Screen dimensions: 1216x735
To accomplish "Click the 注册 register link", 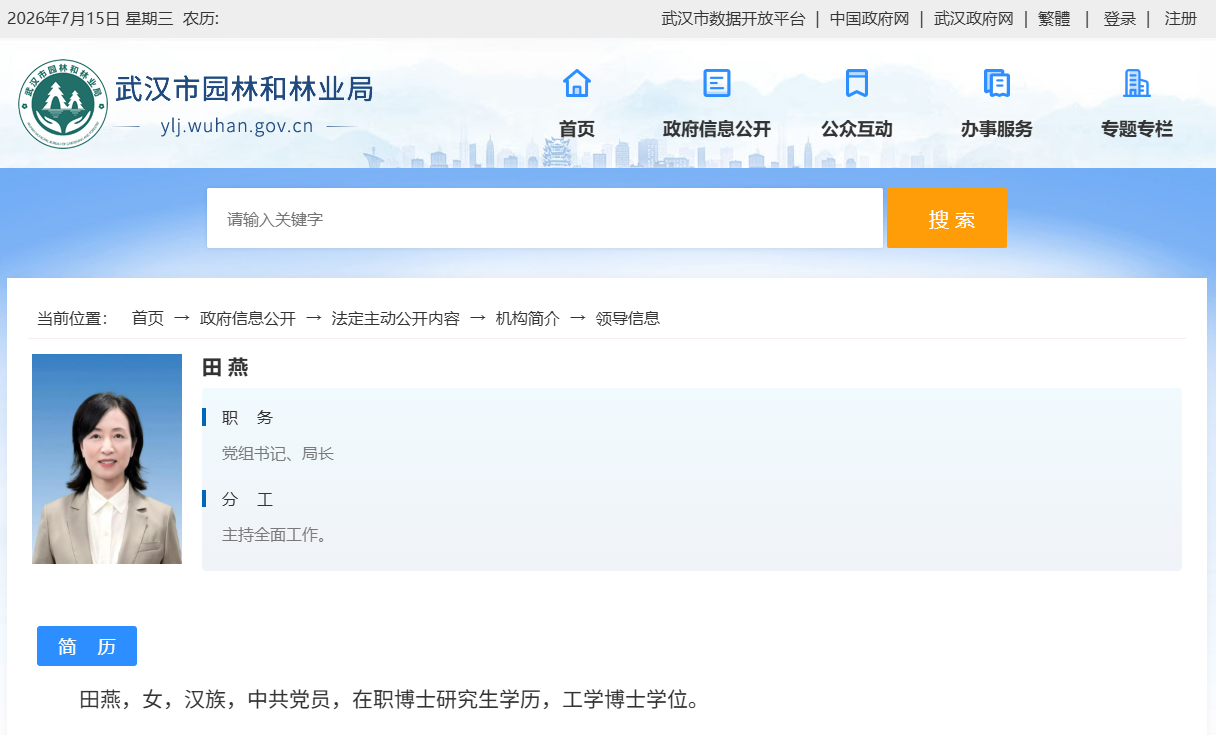I will (x=1181, y=19).
